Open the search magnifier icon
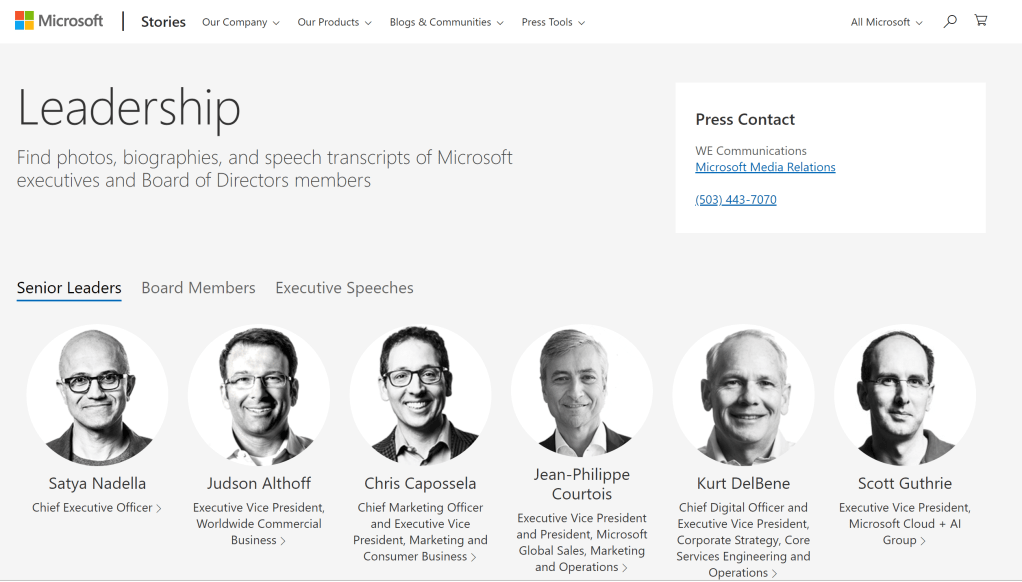This screenshot has height=582, width=1022. (x=950, y=21)
